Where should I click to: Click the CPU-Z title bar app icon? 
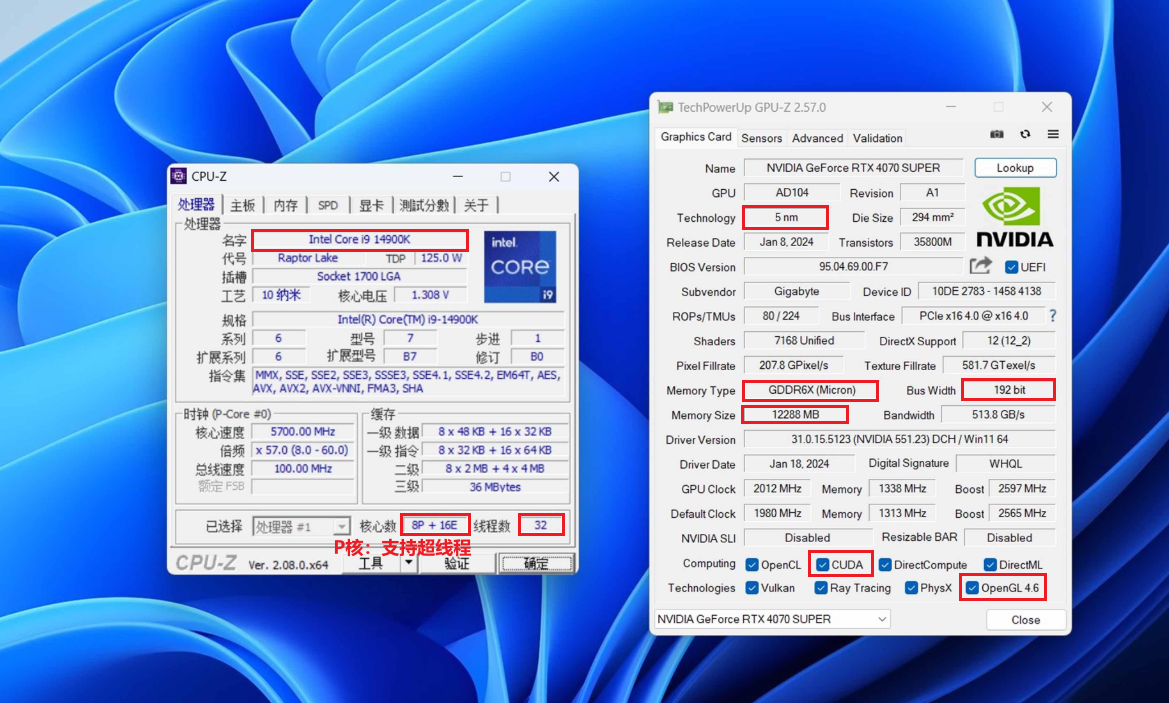(178, 176)
